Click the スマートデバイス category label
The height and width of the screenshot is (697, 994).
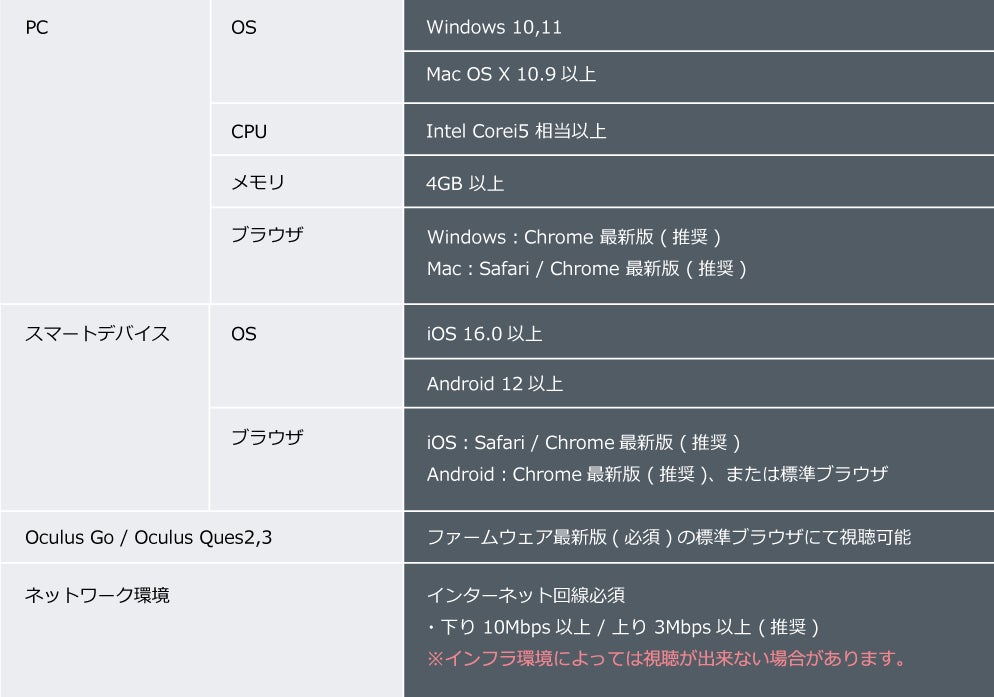click(97, 334)
